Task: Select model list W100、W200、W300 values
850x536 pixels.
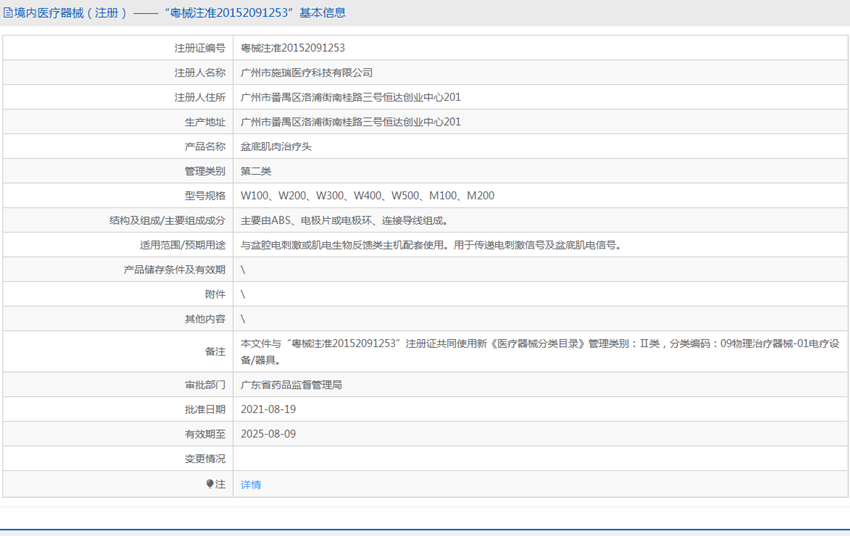Action: [367, 196]
